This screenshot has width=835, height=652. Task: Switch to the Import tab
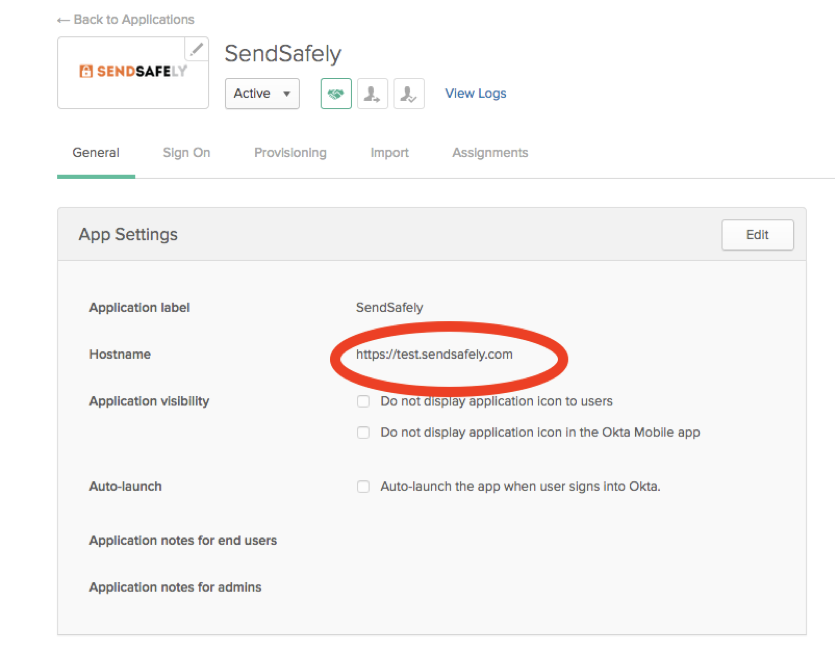coord(389,153)
